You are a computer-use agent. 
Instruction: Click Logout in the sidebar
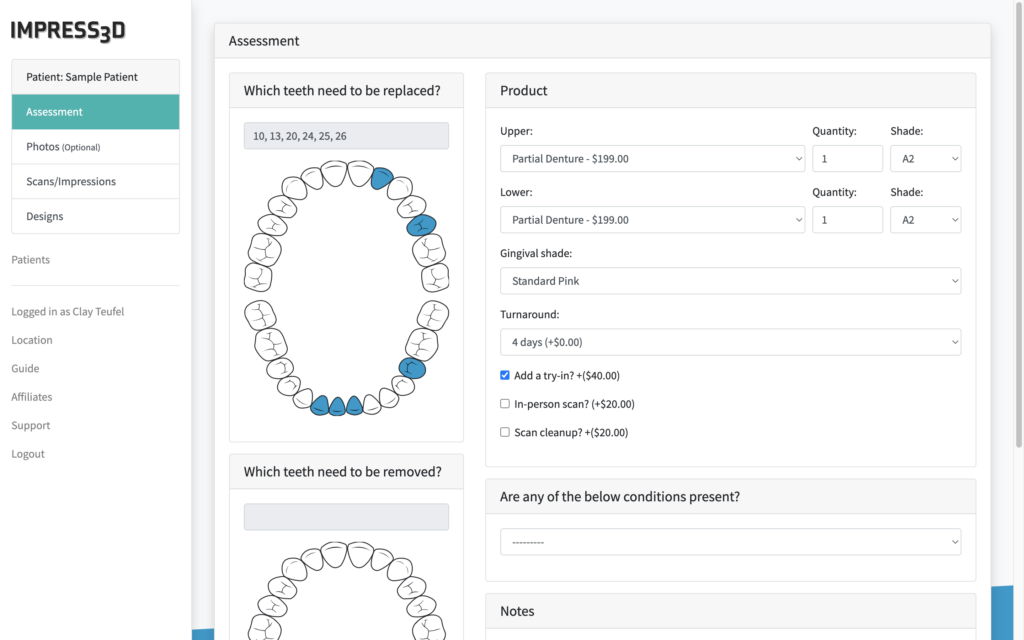pyautogui.click(x=28, y=454)
